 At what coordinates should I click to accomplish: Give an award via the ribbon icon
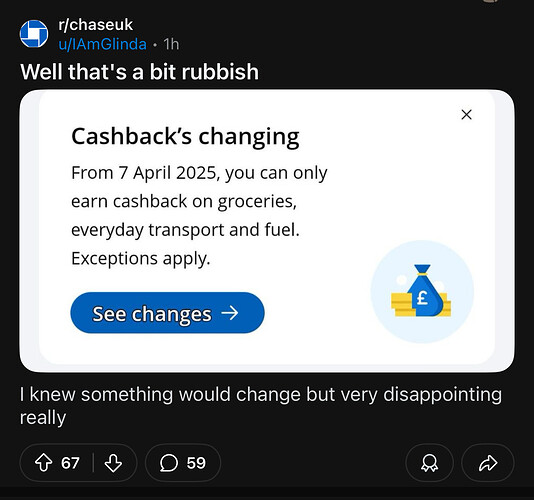429,463
